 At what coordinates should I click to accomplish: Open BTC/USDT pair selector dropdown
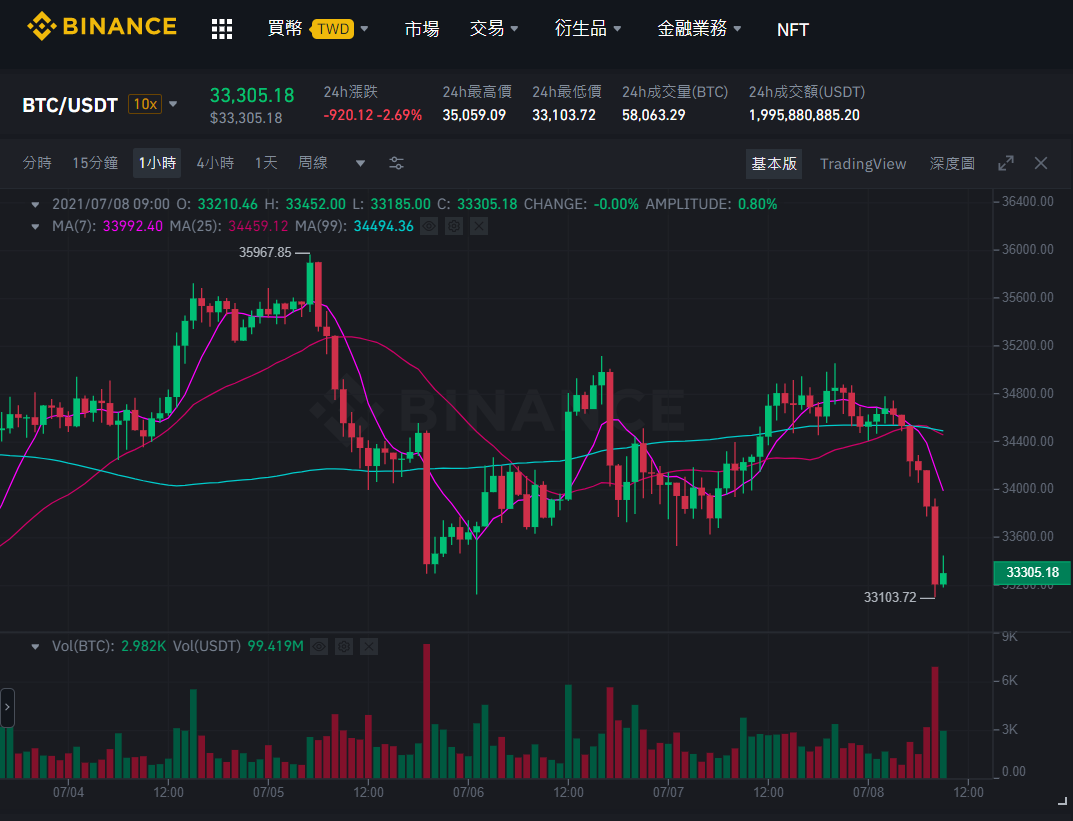coord(173,105)
